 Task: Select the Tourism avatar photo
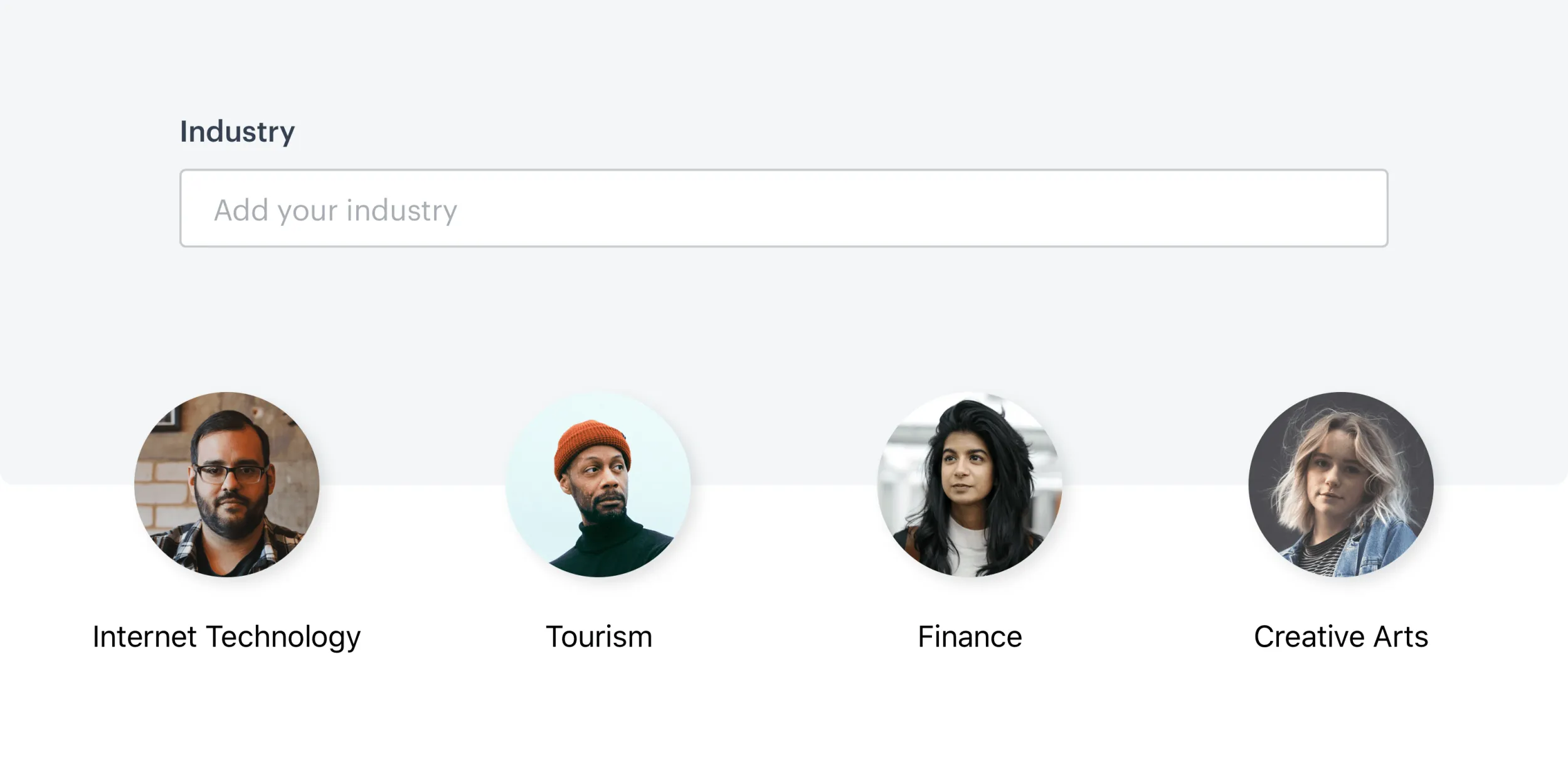[598, 484]
